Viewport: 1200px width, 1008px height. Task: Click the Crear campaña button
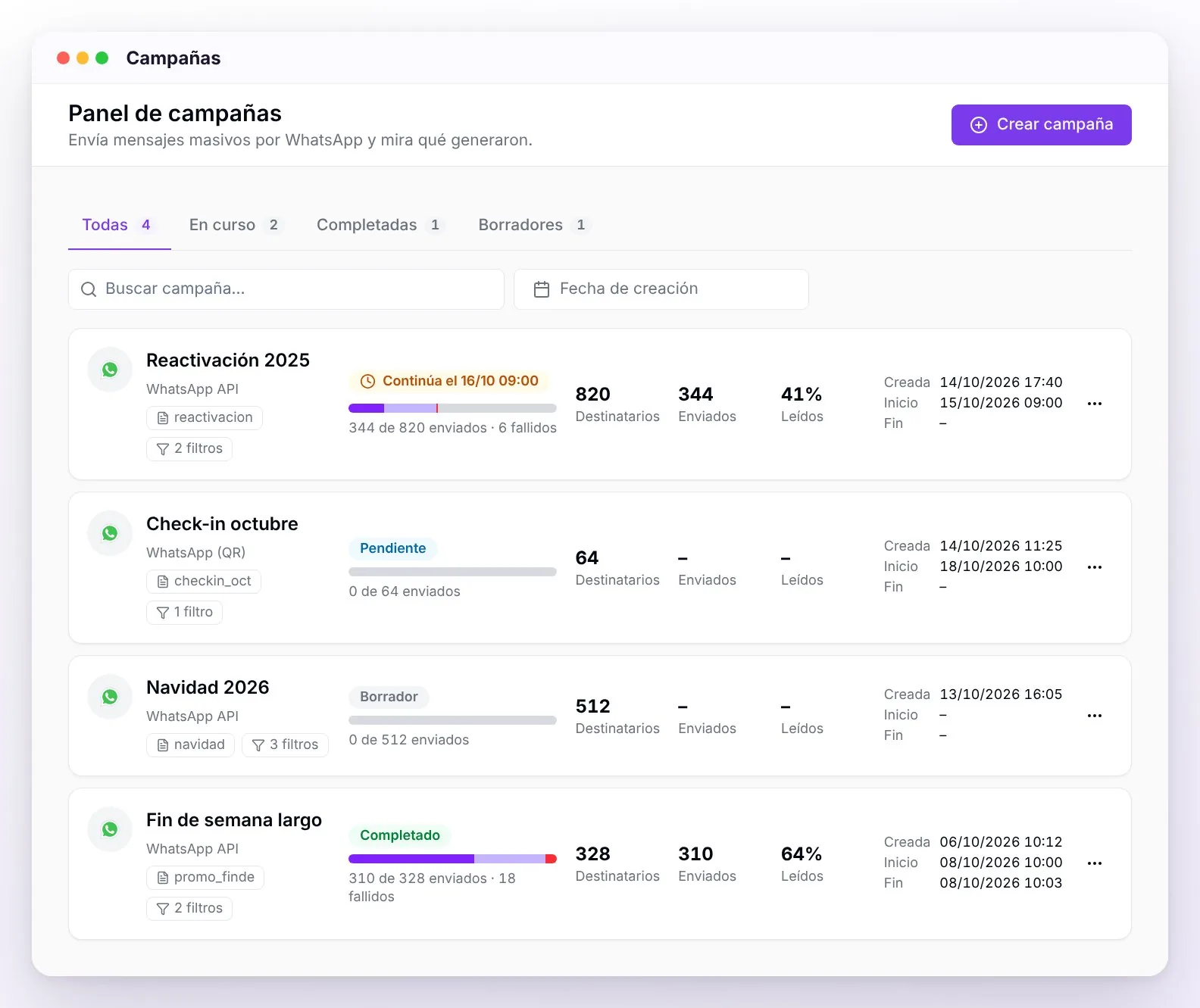1041,125
